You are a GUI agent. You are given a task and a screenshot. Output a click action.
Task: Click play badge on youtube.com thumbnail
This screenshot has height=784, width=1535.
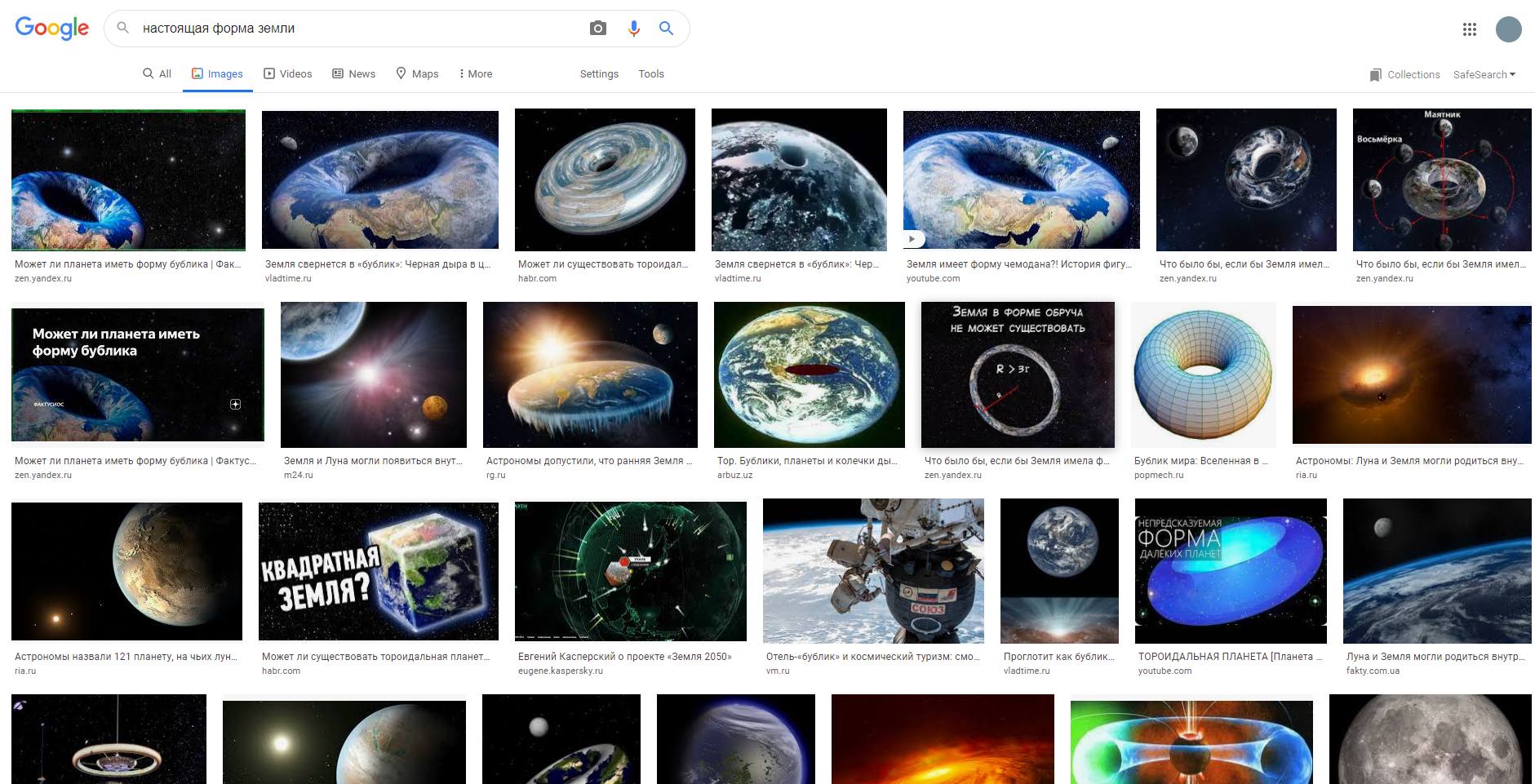coord(913,239)
